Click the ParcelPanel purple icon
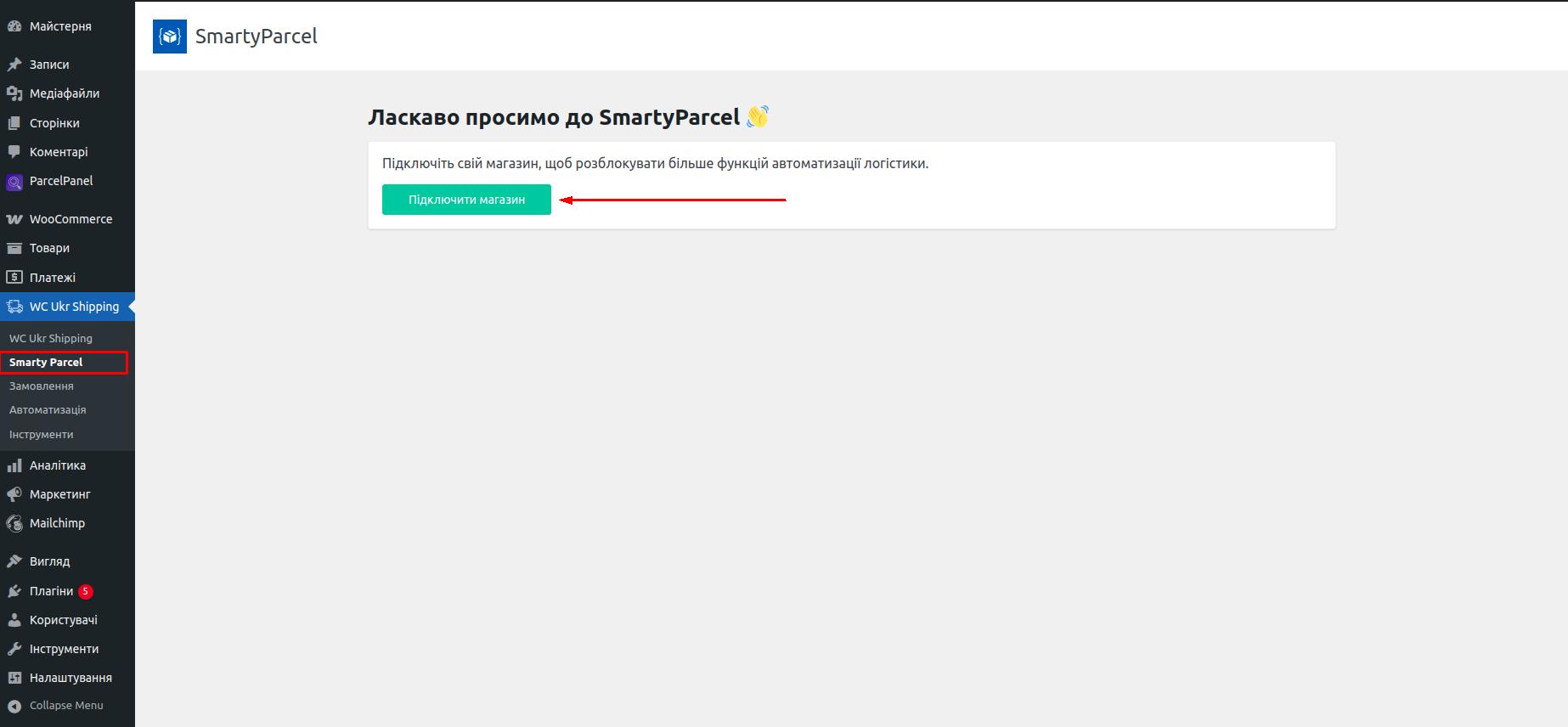The height and width of the screenshot is (727, 1568). click(14, 182)
